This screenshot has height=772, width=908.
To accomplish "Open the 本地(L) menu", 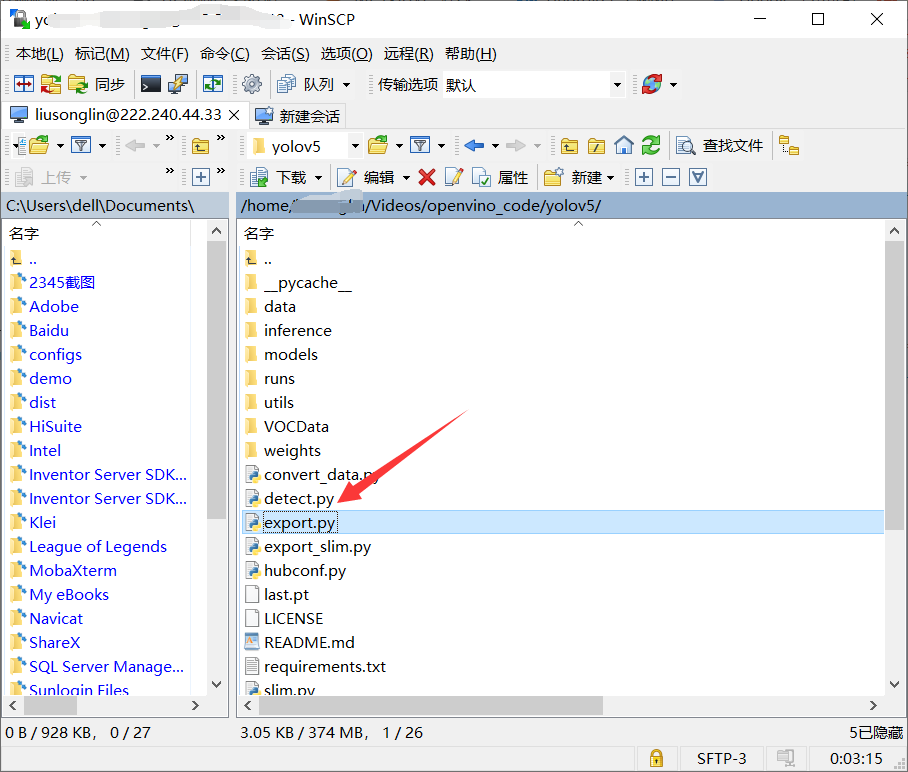I will click(39, 54).
